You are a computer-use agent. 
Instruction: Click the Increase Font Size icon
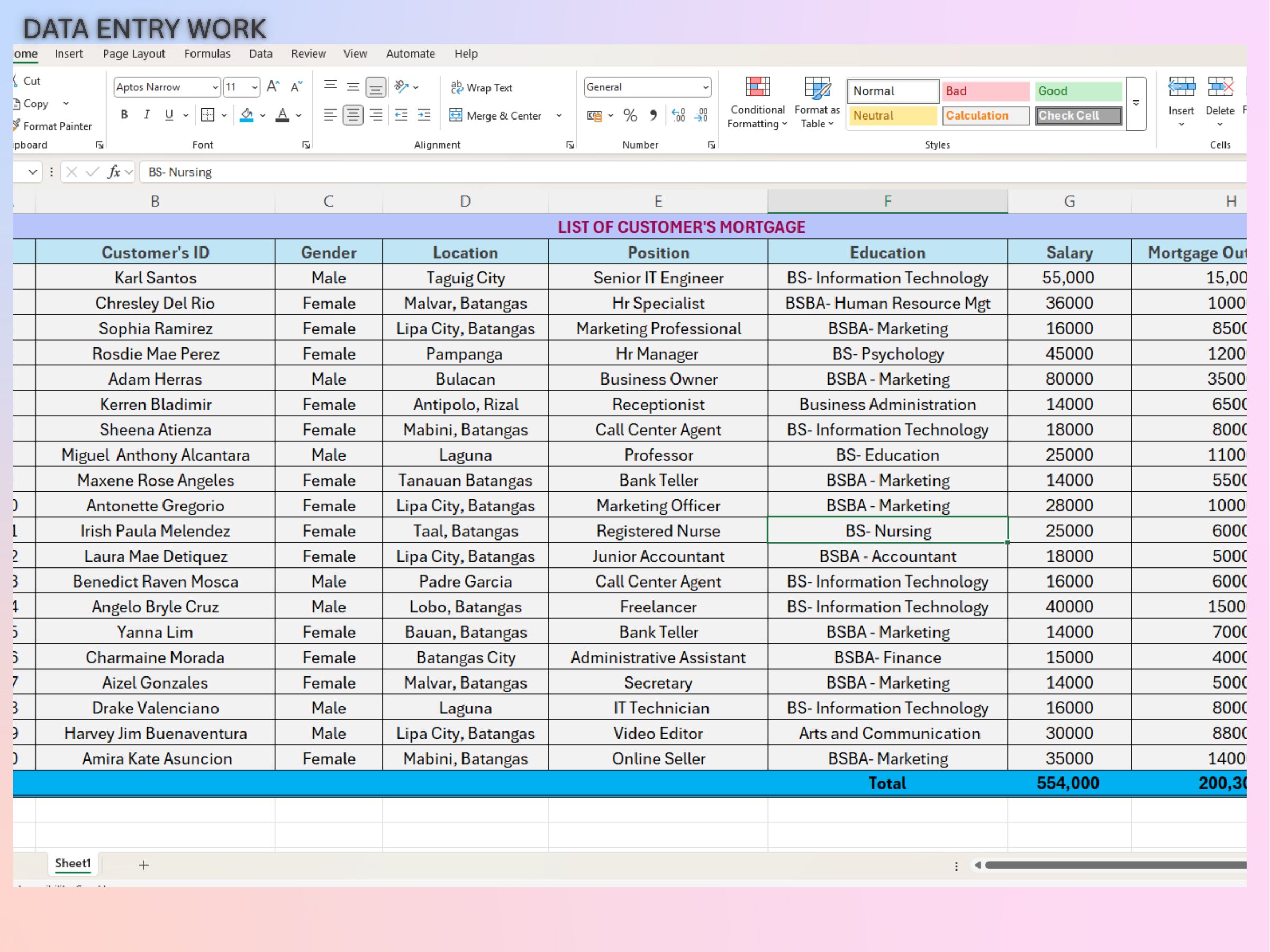(273, 87)
